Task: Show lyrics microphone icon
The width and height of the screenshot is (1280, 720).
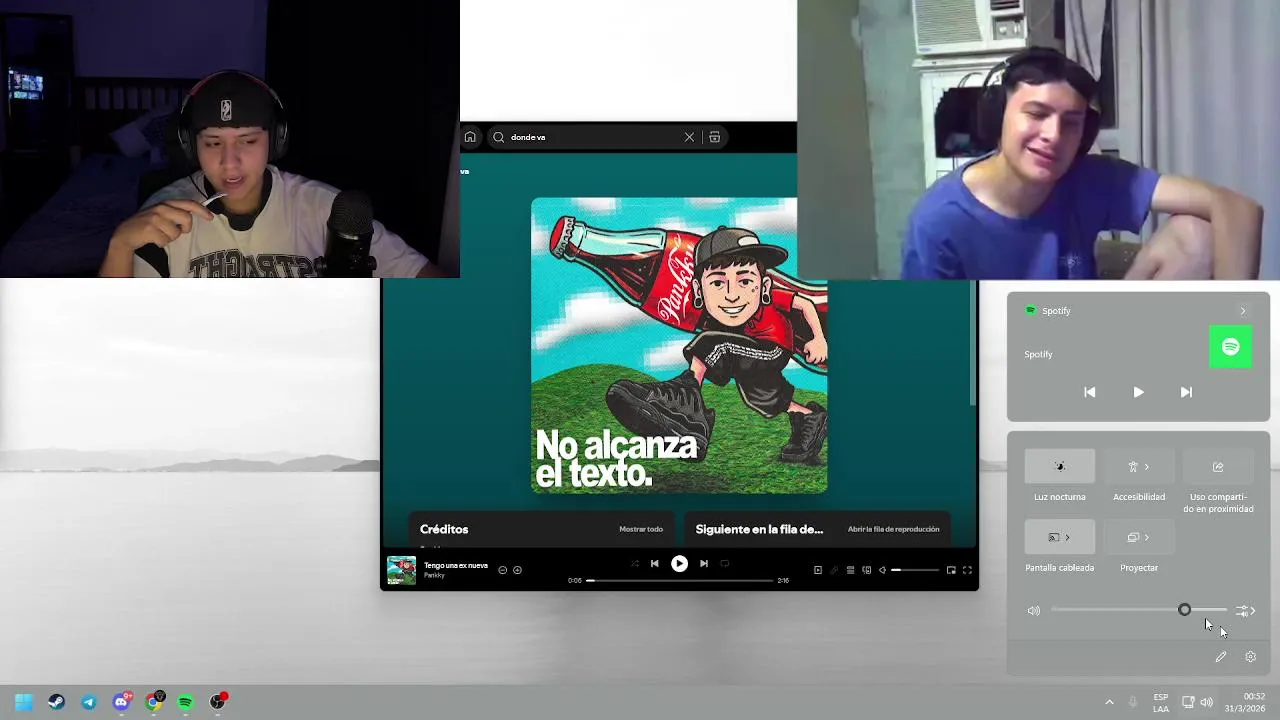Action: (834, 570)
